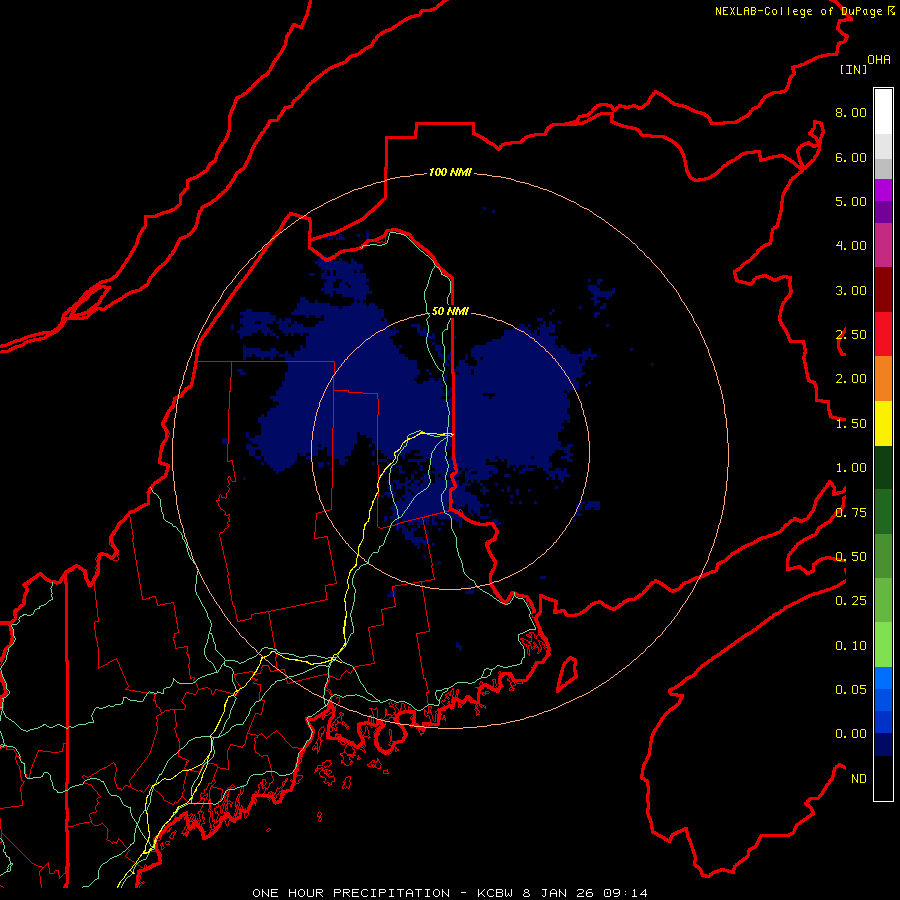Click the 6.00 legend value
The image size is (900, 900).
[851, 157]
